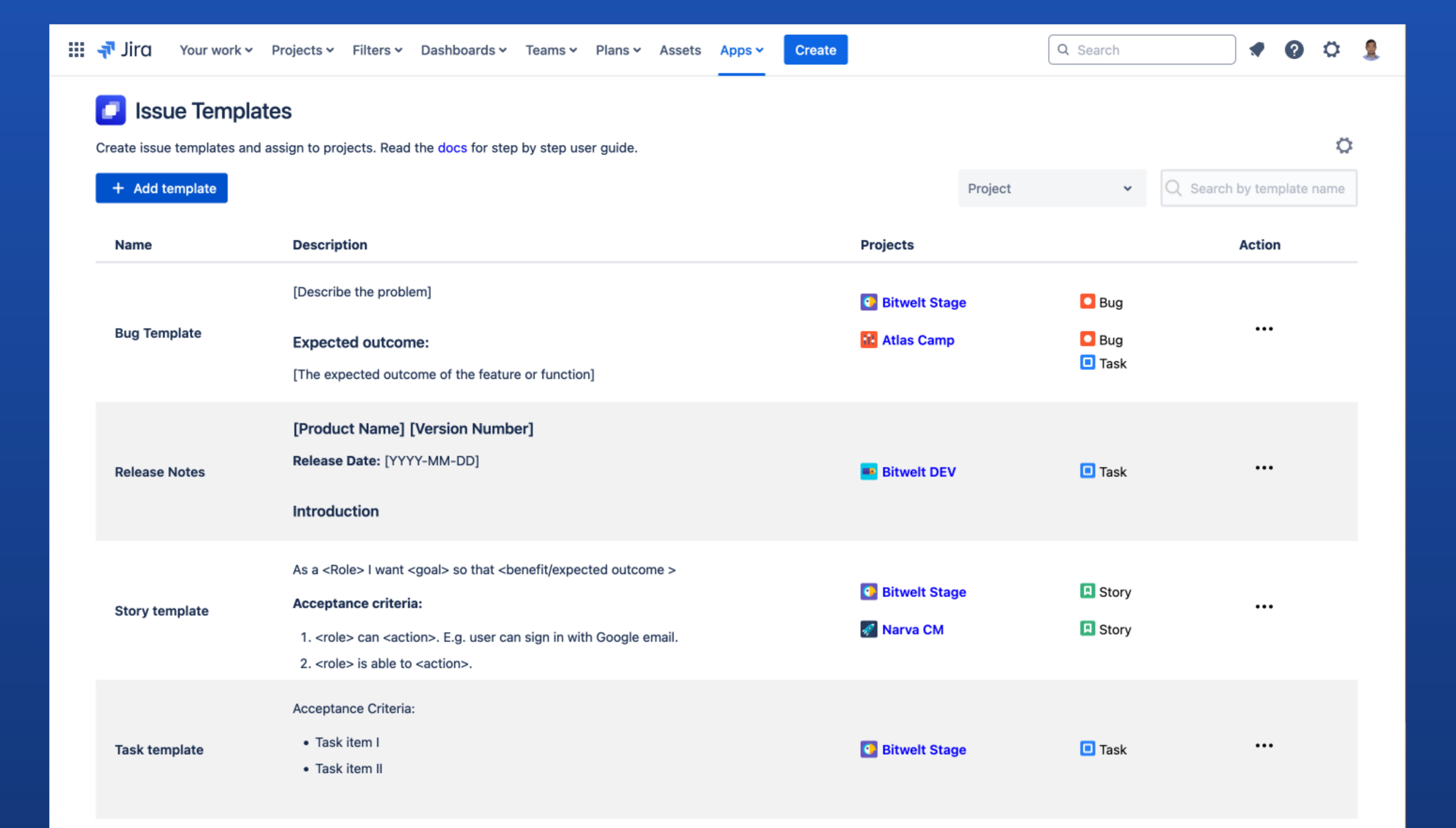Expand the Project filter dropdown
This screenshot has height=828, width=1456.
pyautogui.click(x=1051, y=188)
